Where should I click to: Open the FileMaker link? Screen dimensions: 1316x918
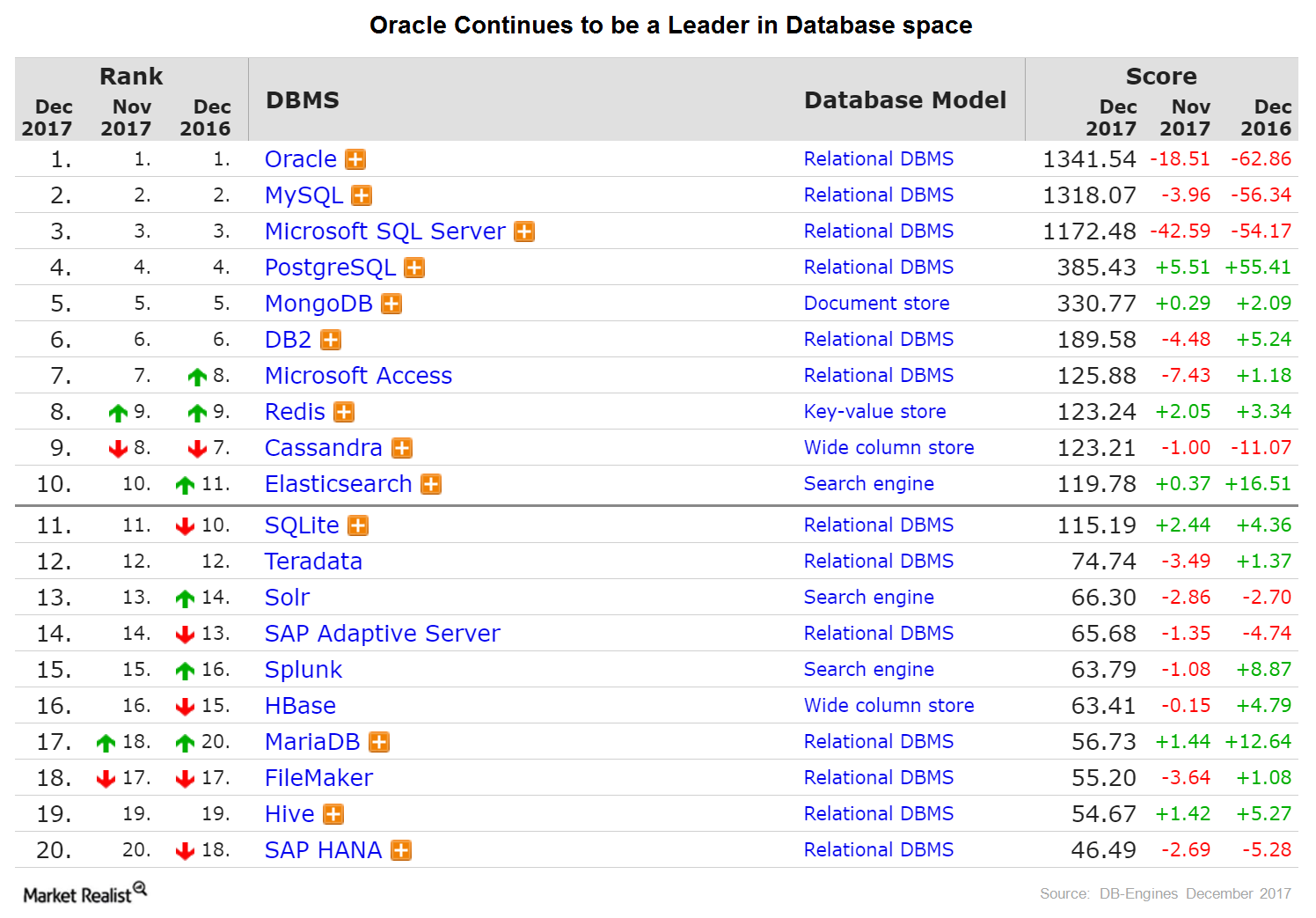tap(319, 778)
